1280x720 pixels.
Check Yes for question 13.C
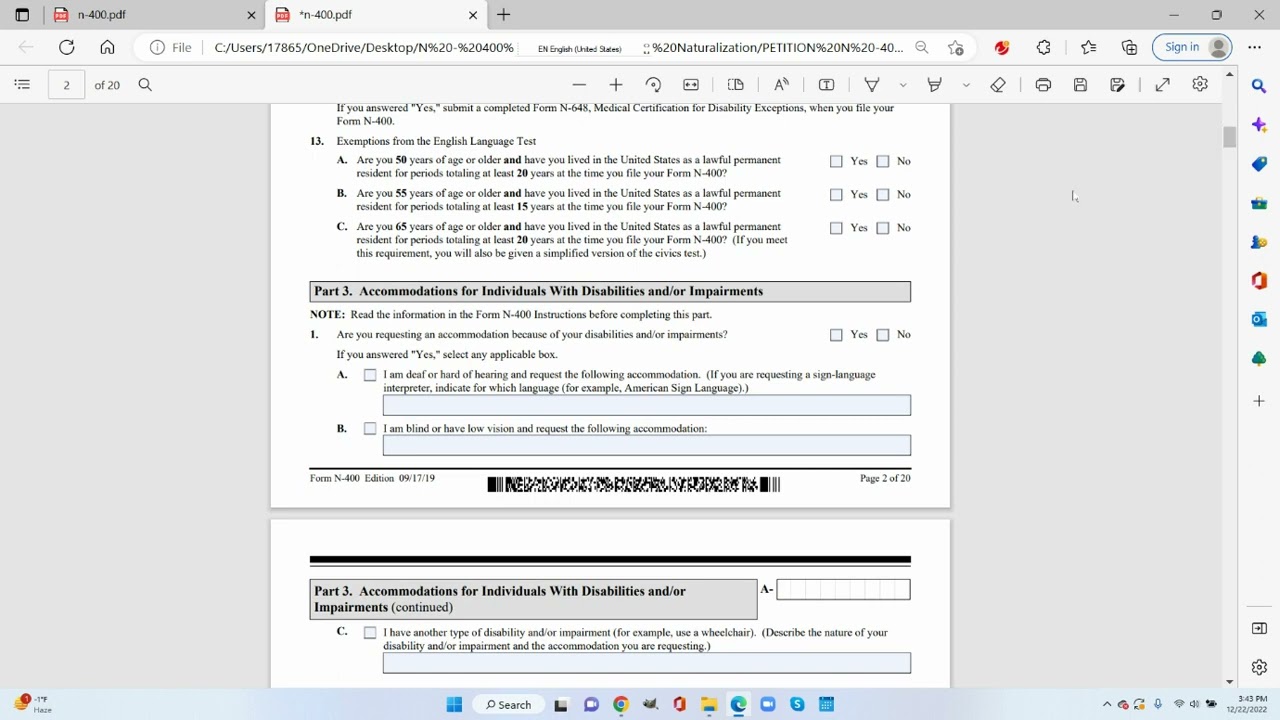[836, 228]
